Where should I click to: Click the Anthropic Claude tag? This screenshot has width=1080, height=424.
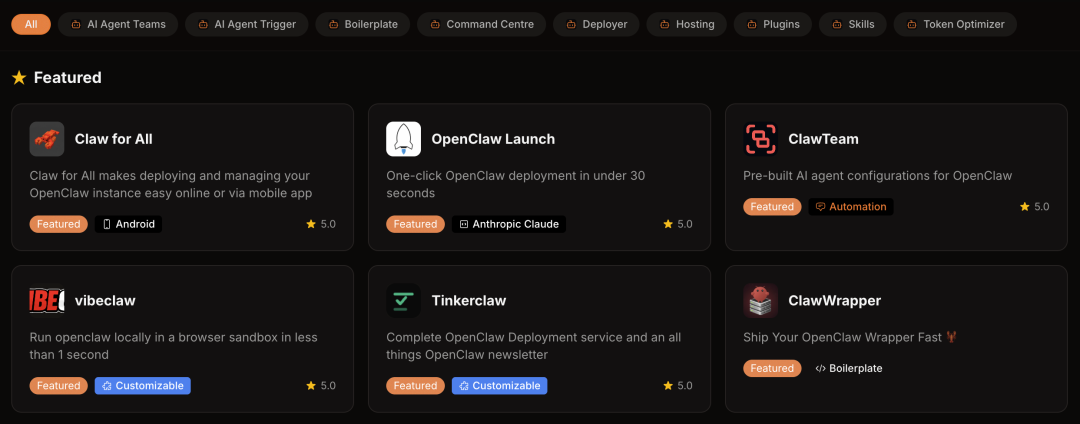(x=508, y=224)
